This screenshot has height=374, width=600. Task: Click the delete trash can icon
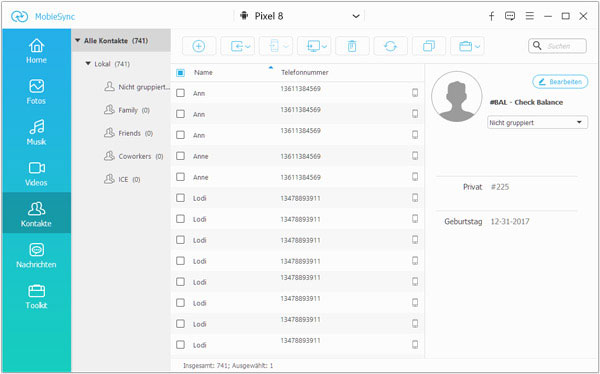(352, 46)
